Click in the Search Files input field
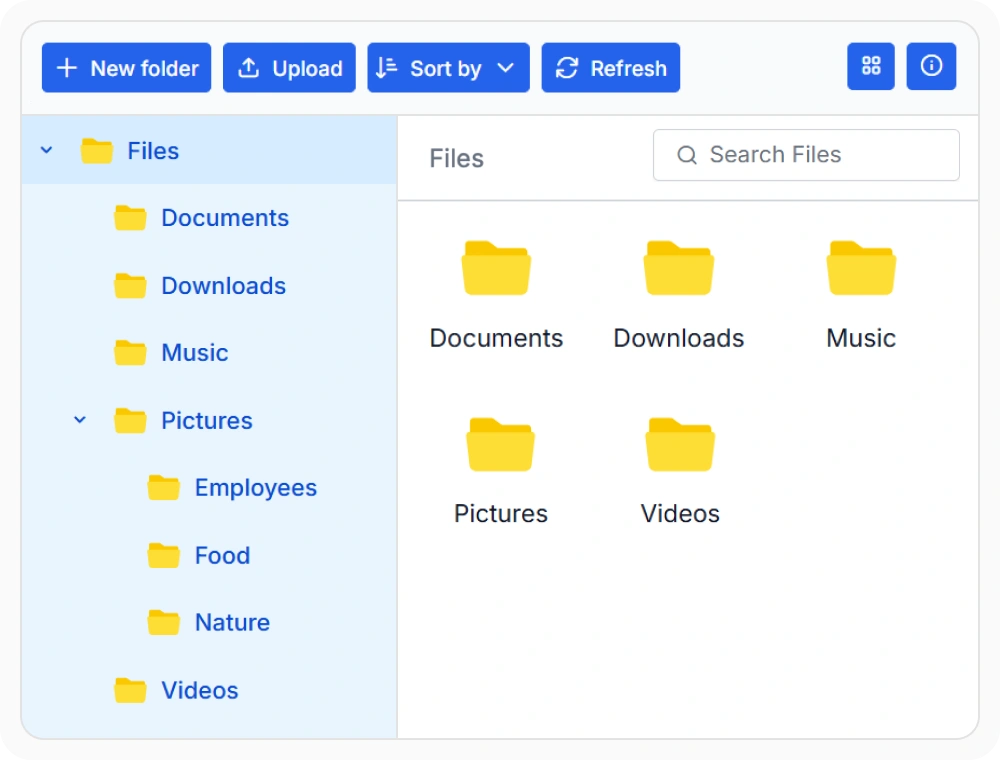1000x760 pixels. [806, 155]
